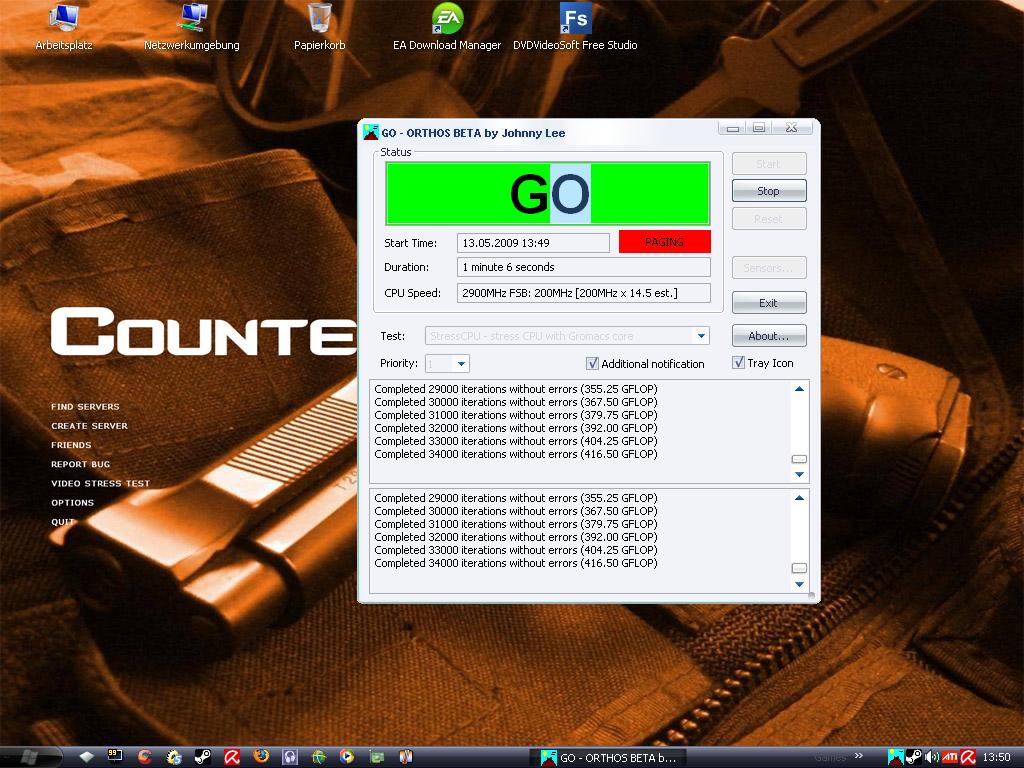Click the green globe quick launch icon
The width and height of the screenshot is (1024, 768).
[319, 757]
